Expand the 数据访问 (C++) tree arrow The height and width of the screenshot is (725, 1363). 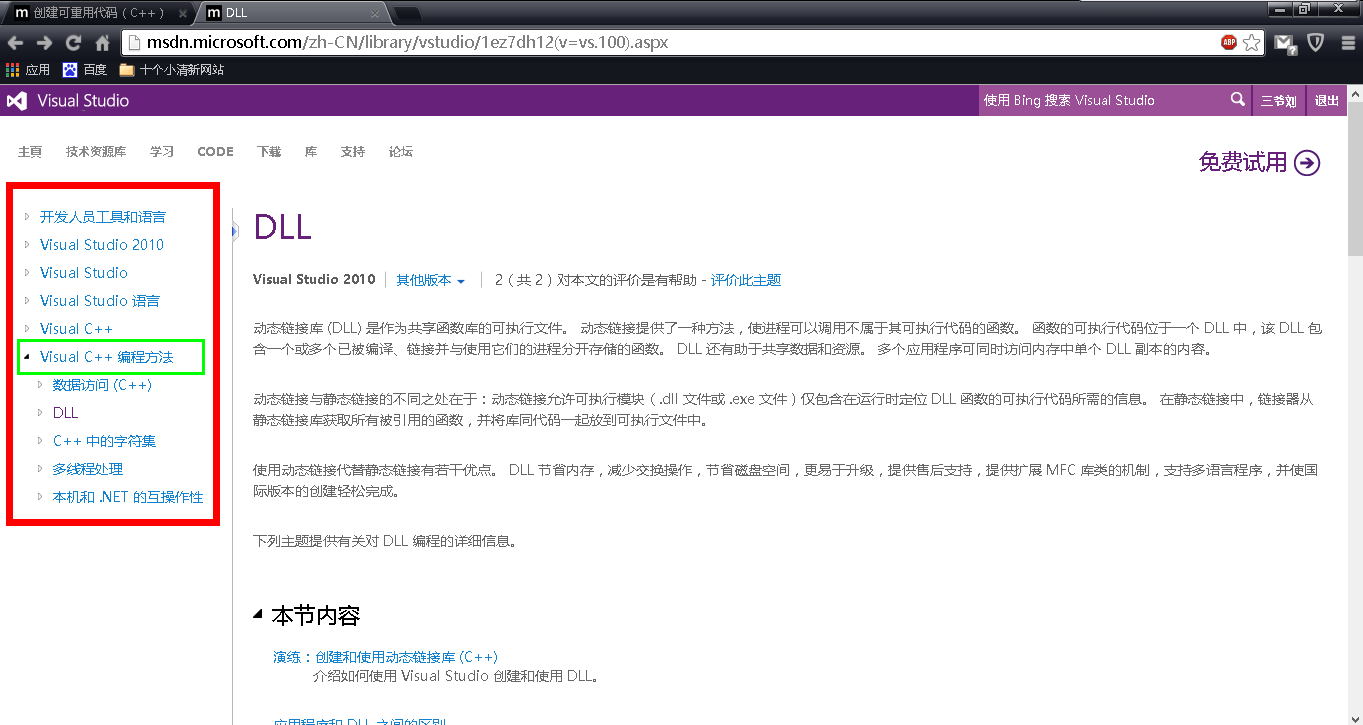[40, 384]
